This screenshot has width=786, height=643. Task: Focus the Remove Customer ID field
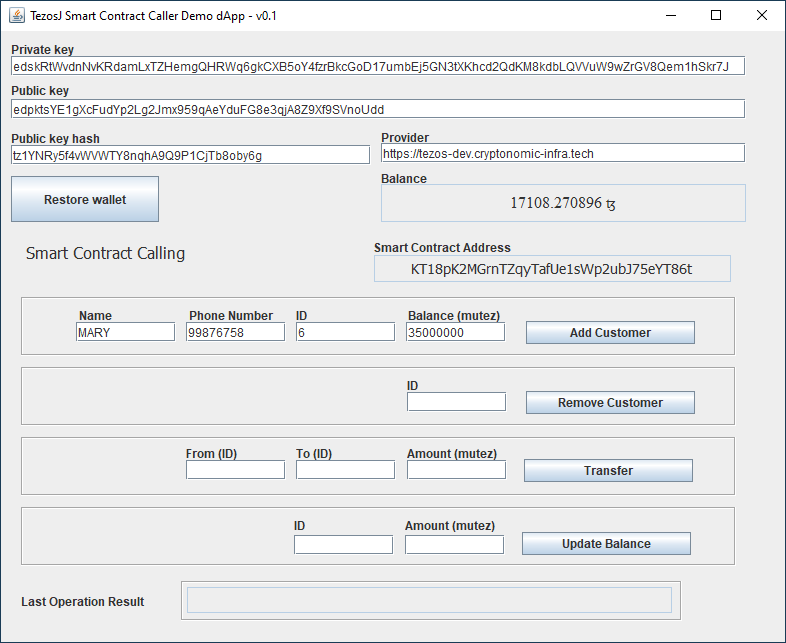pyautogui.click(x=457, y=402)
